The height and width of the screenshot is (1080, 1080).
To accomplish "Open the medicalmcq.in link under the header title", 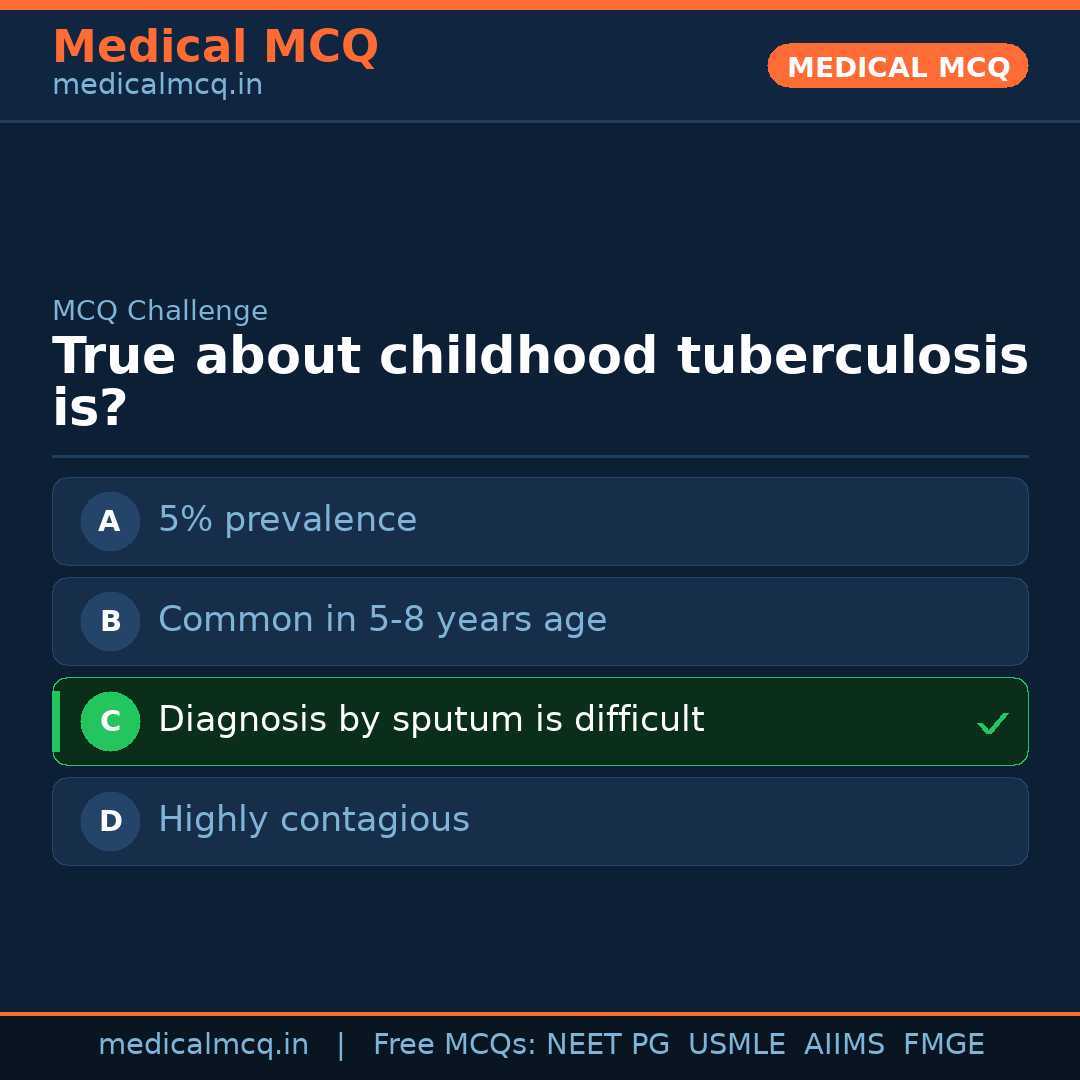I will (157, 86).
